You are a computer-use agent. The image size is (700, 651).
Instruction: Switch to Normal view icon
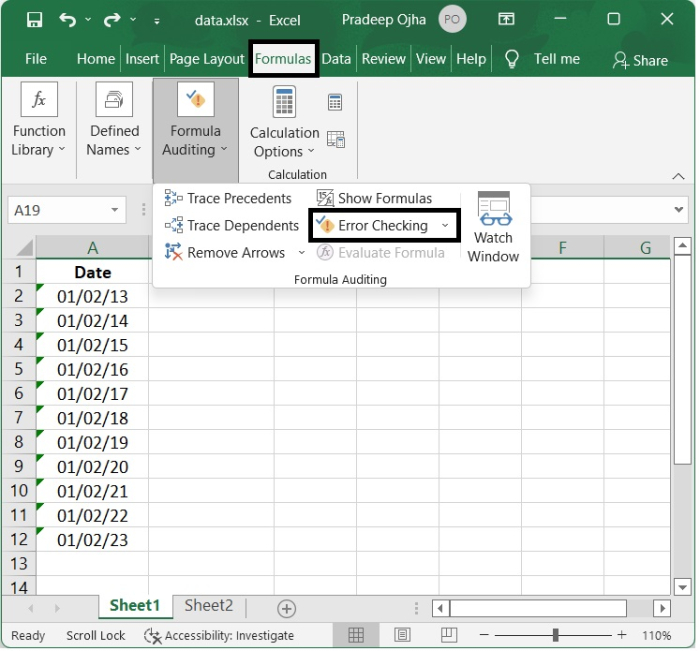356,635
